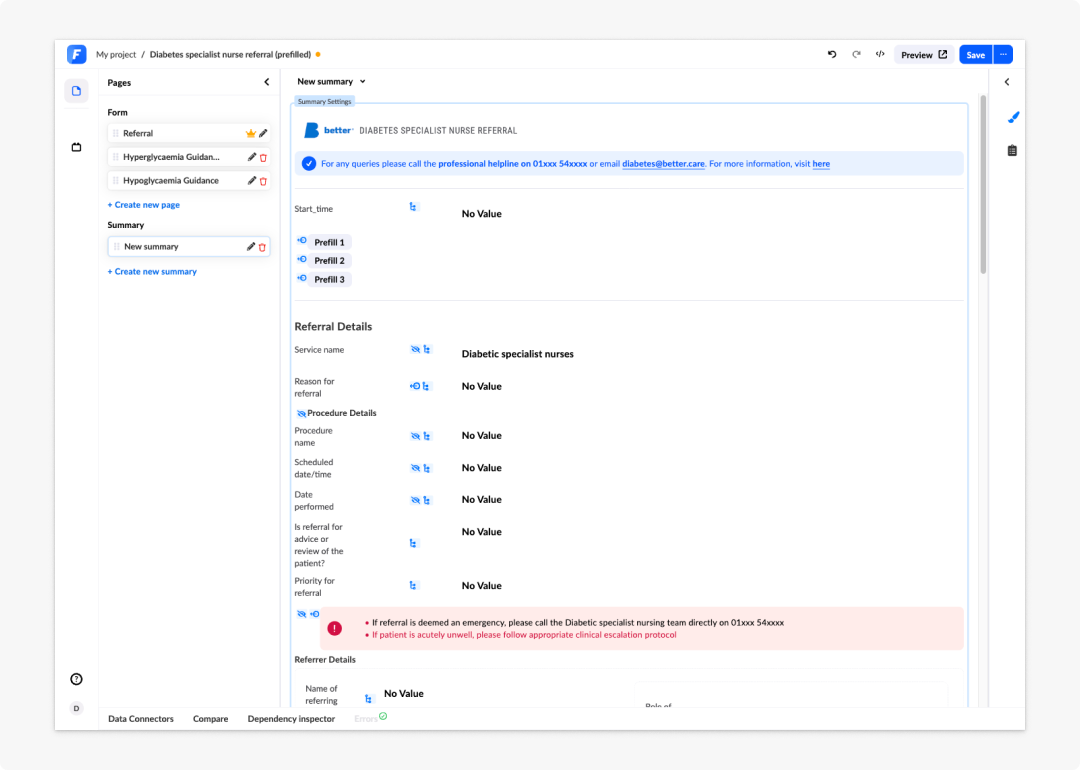Open the help question mark icon
The height and width of the screenshot is (770, 1080).
(x=76, y=679)
